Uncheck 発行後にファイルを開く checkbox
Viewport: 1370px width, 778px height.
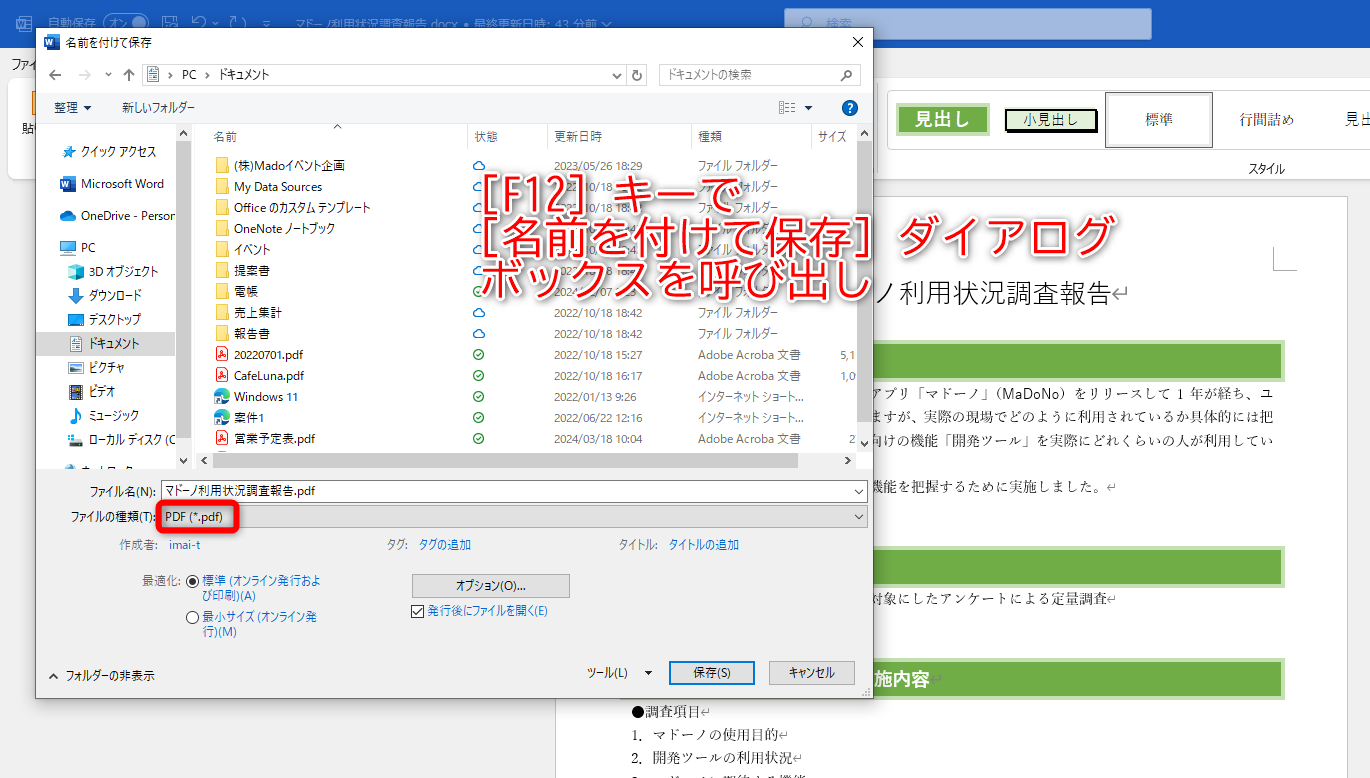[x=417, y=611]
